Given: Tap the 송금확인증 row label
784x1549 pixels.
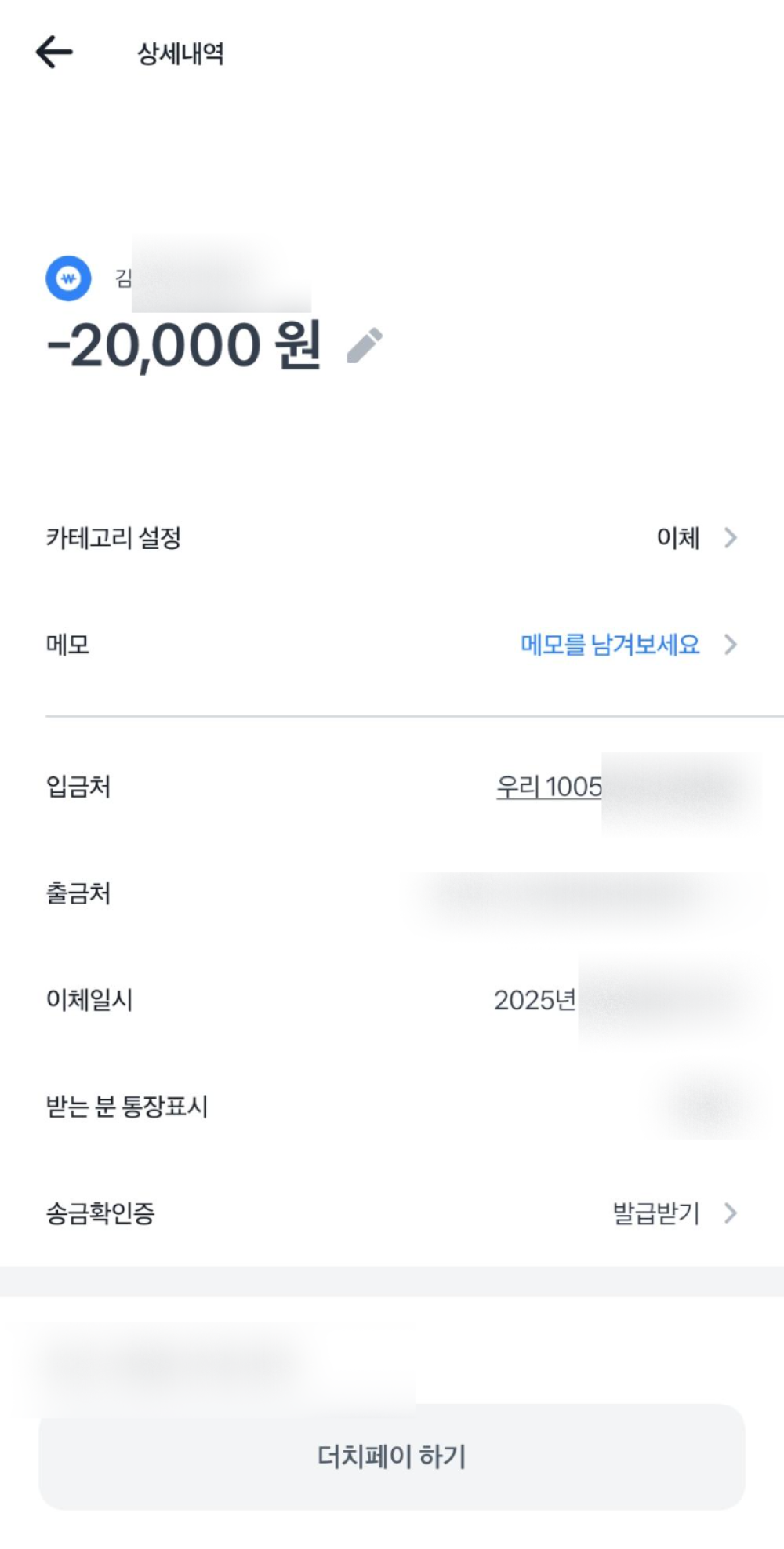Looking at the screenshot, I should (100, 1213).
